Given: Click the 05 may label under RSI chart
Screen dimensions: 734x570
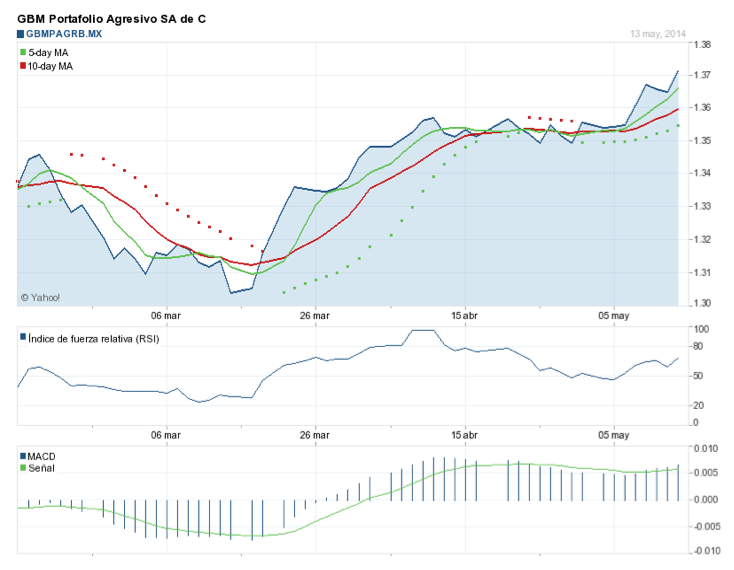Looking at the screenshot, I should click(614, 435).
